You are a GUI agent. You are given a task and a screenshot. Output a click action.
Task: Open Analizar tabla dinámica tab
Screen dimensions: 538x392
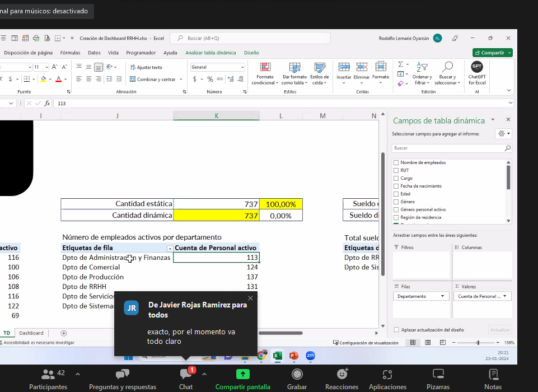click(211, 53)
